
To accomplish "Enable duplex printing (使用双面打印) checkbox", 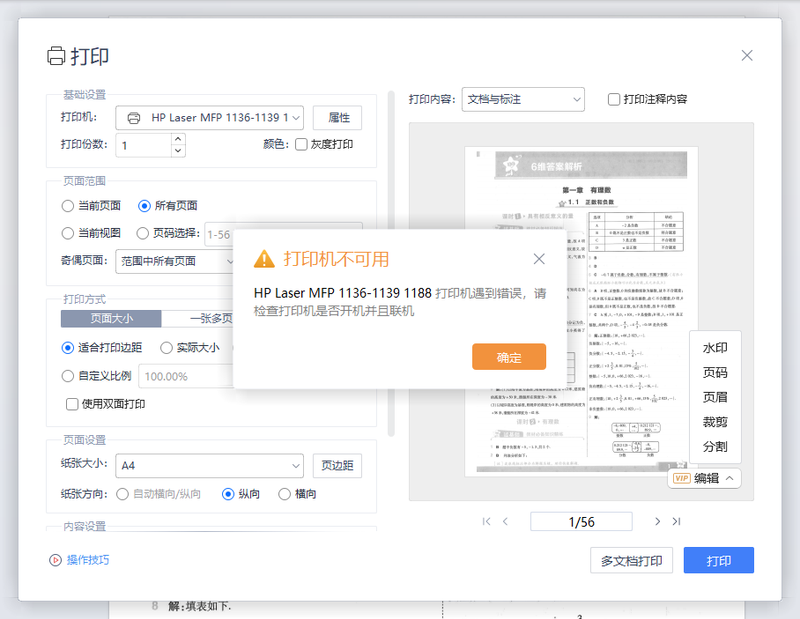I will click(x=72, y=404).
